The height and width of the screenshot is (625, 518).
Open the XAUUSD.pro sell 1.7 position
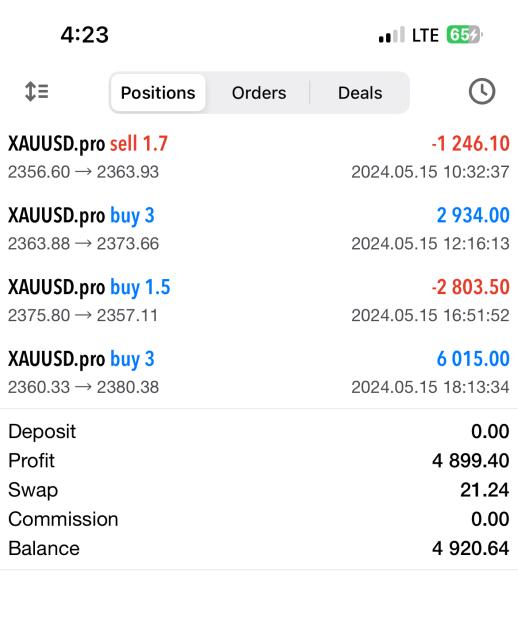pyautogui.click(x=259, y=157)
